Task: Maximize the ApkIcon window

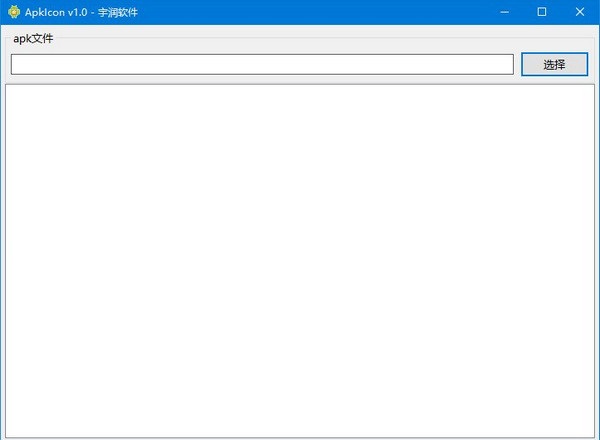Action: click(541, 12)
